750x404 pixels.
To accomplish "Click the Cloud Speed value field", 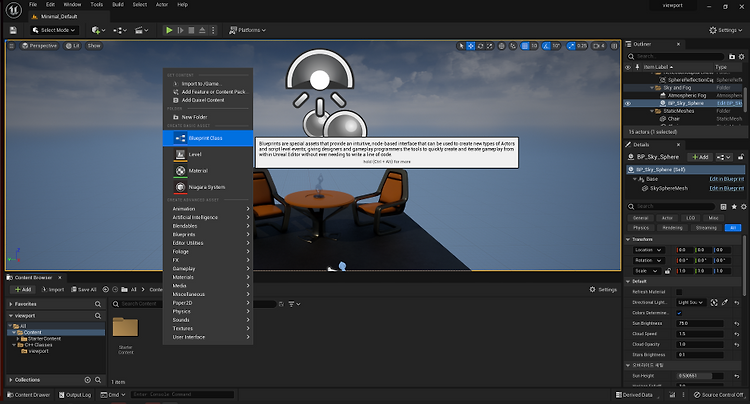I will (700, 334).
